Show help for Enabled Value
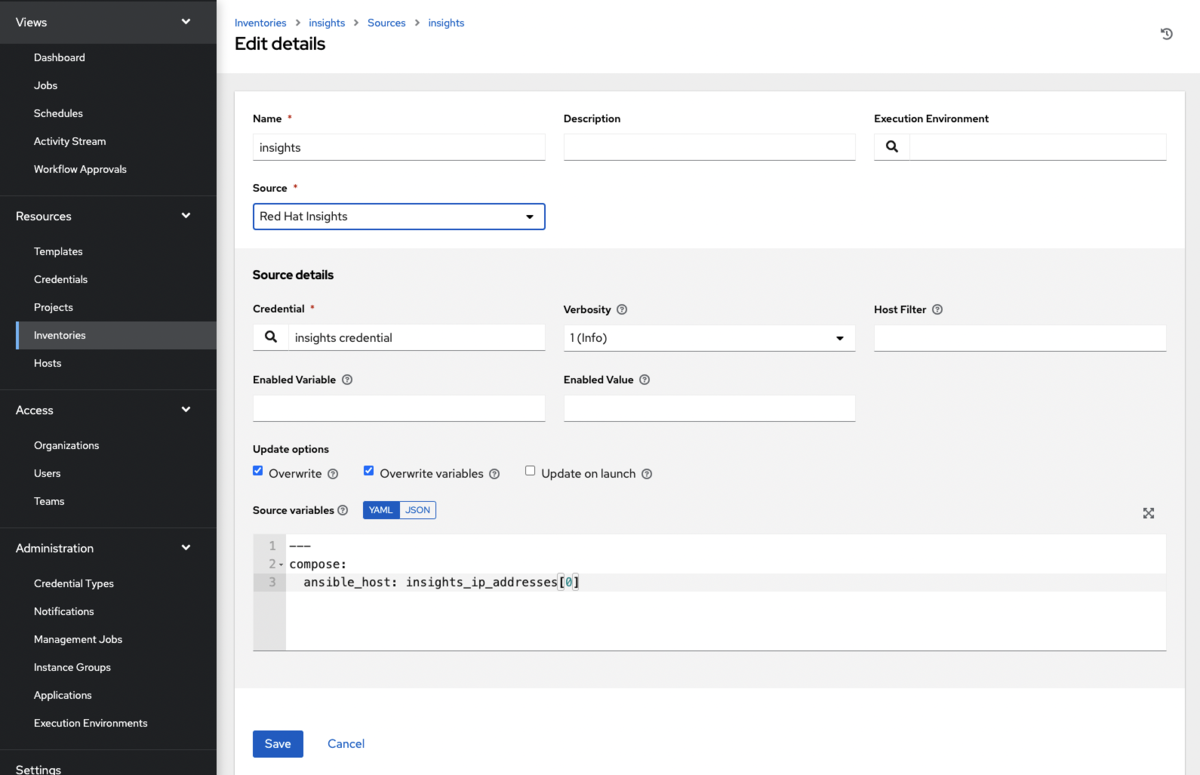 [x=644, y=380]
